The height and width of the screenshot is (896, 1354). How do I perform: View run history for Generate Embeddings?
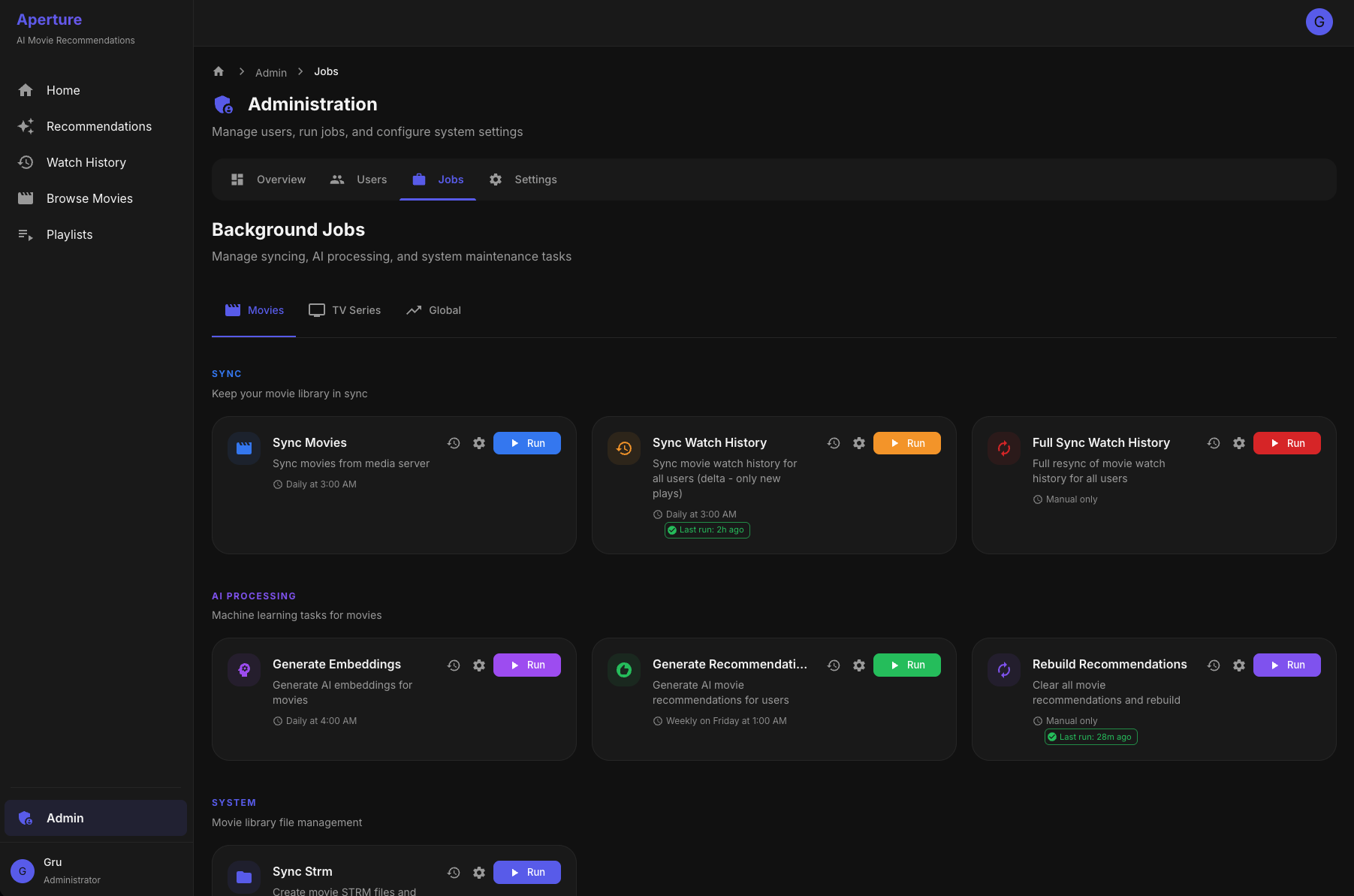coord(454,665)
